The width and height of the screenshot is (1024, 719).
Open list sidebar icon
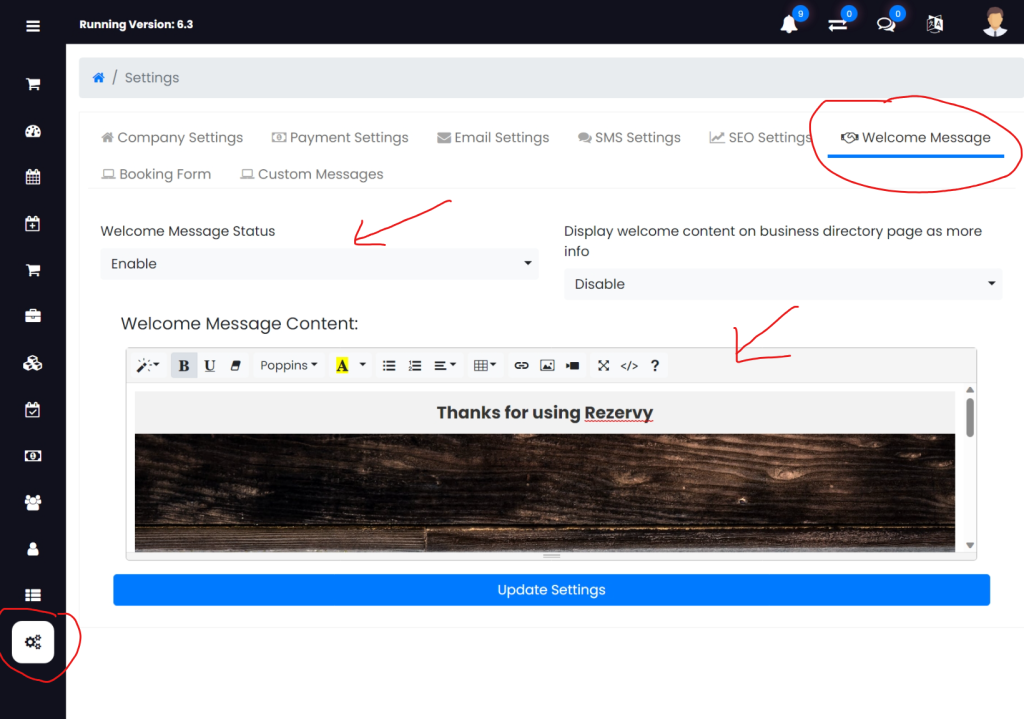tap(33, 595)
